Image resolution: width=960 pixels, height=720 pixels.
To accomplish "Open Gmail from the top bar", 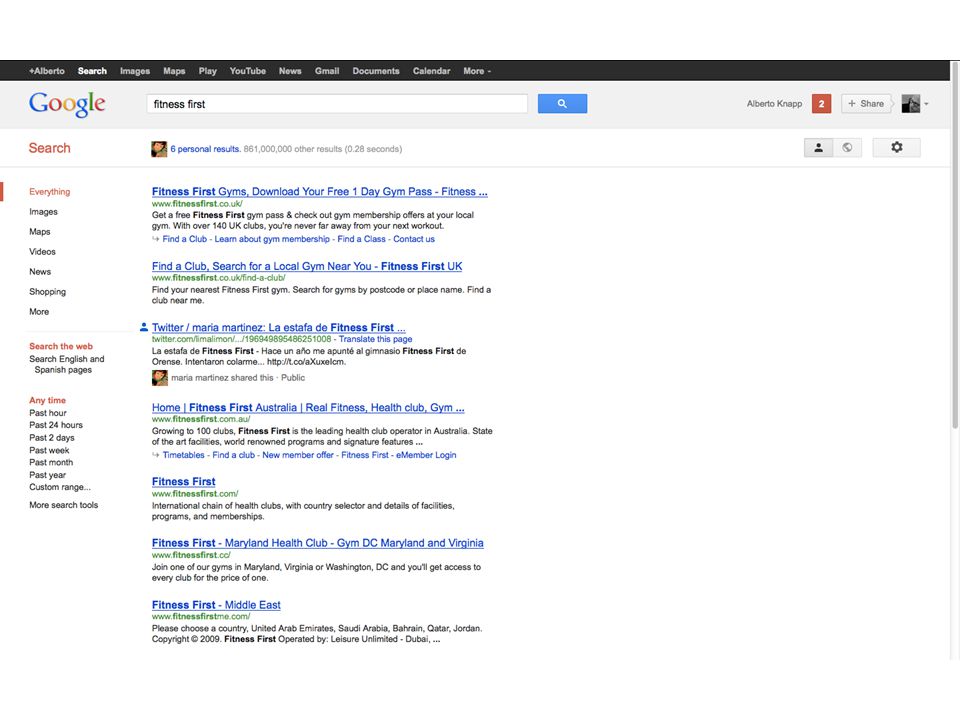I will (x=327, y=71).
